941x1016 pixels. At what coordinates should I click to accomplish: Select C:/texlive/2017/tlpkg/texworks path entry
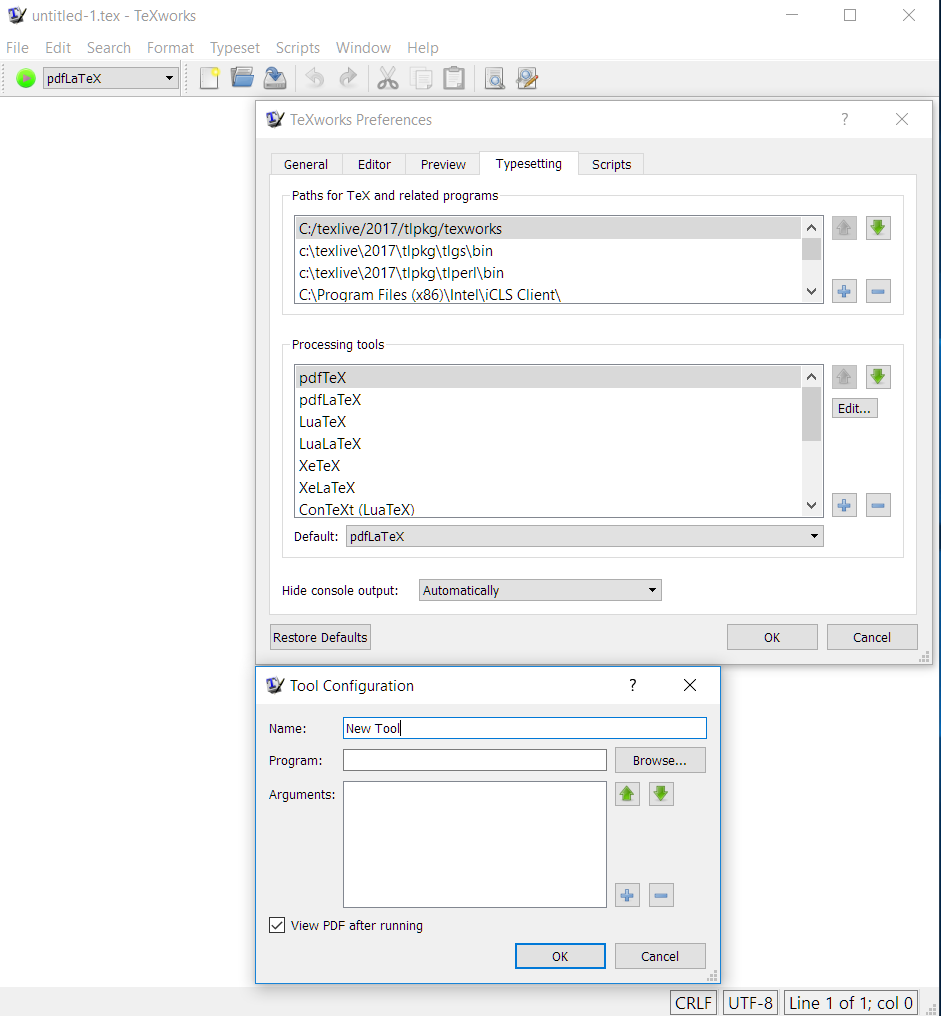(x=548, y=229)
